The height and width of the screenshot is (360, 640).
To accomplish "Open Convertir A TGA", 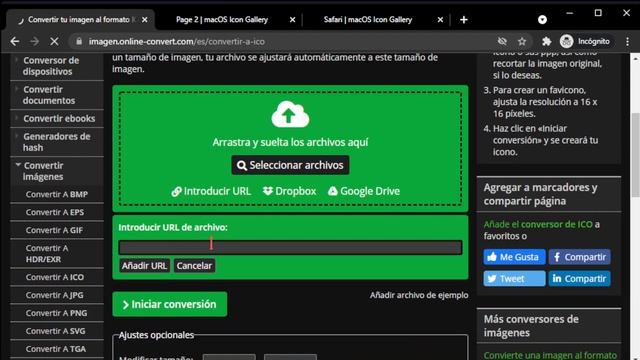I will coord(56,349).
